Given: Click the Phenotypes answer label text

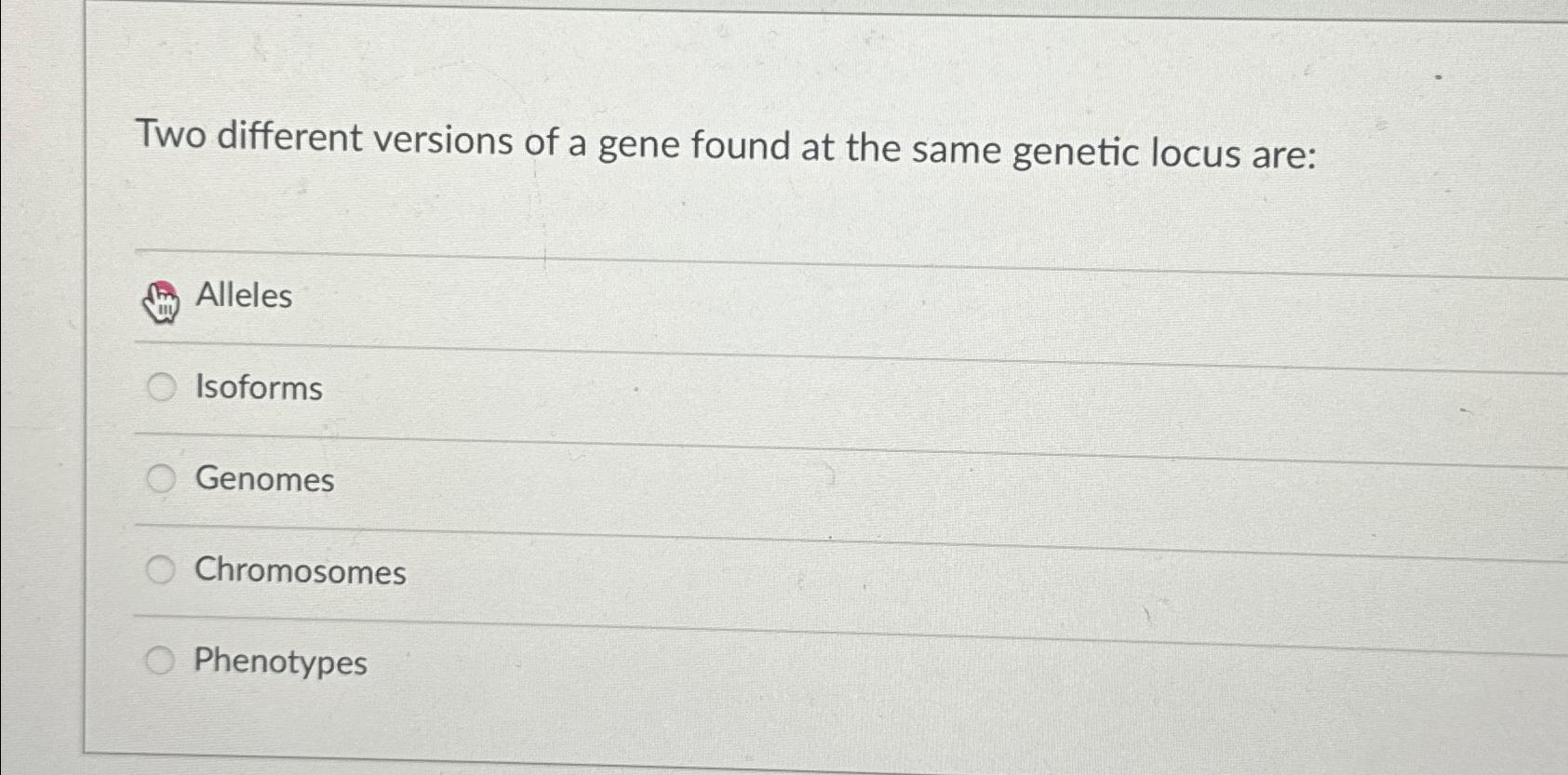Looking at the screenshot, I should [279, 662].
